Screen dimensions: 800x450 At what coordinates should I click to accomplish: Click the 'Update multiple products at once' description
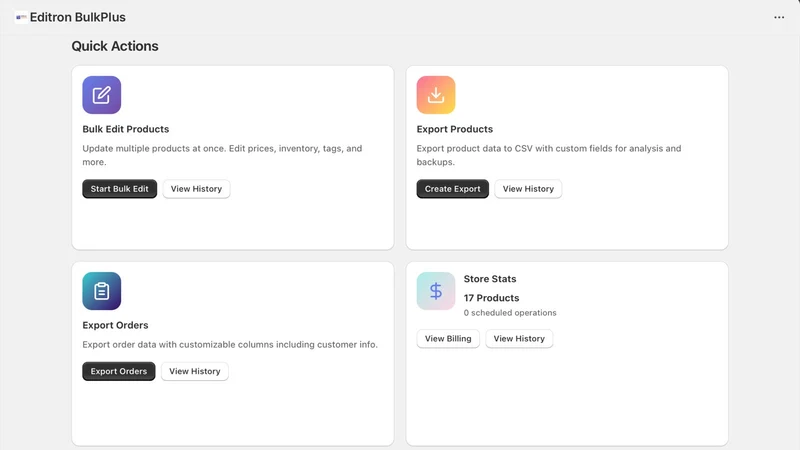[222, 155]
